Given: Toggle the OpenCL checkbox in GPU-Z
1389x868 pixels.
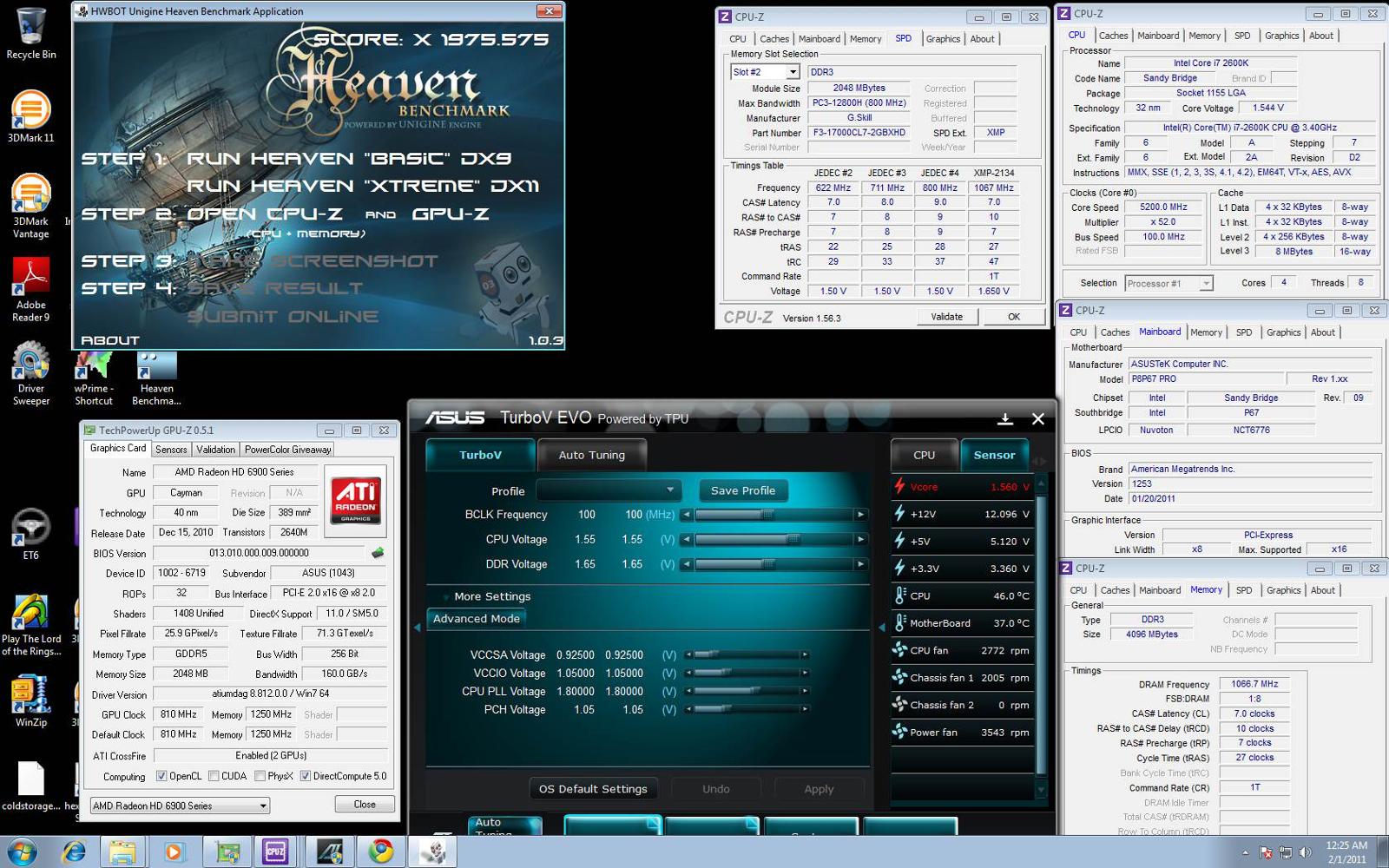Looking at the screenshot, I should pos(161,776).
